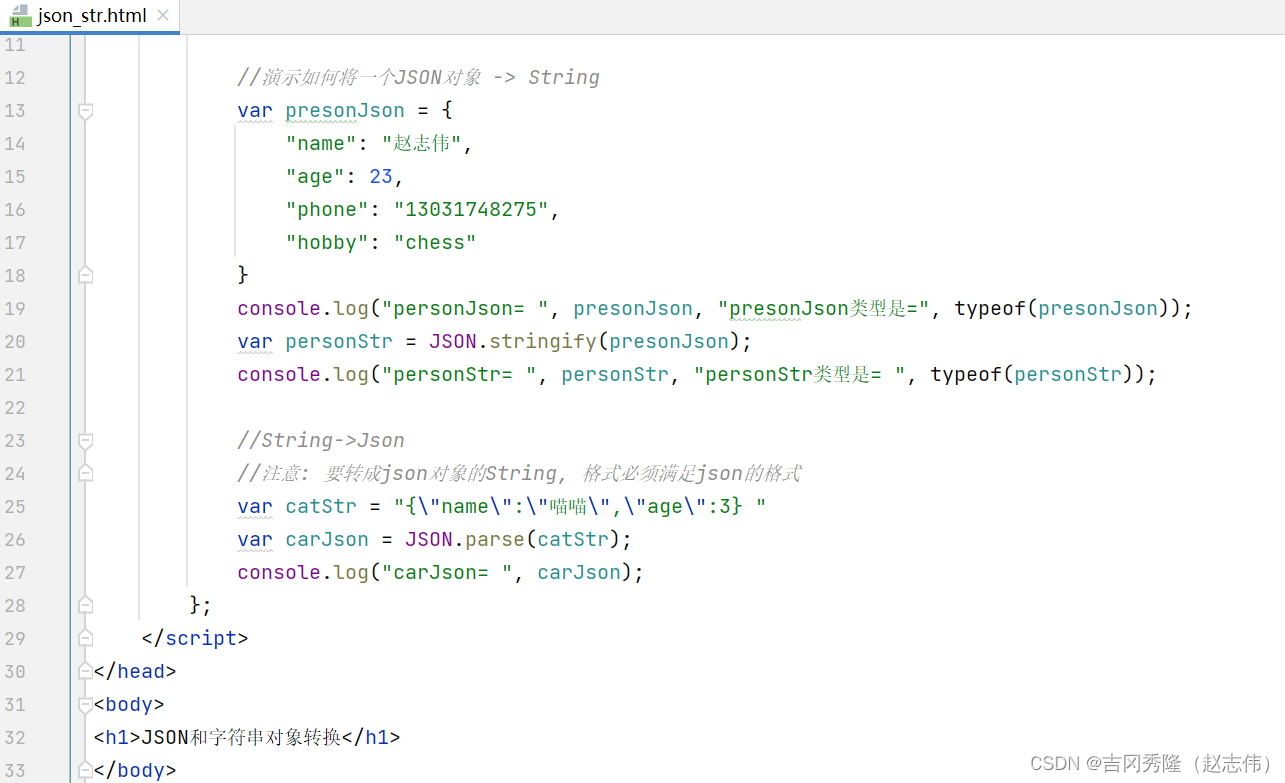
Task: Click the string "personStr= " on line 21
Action: 460,374
